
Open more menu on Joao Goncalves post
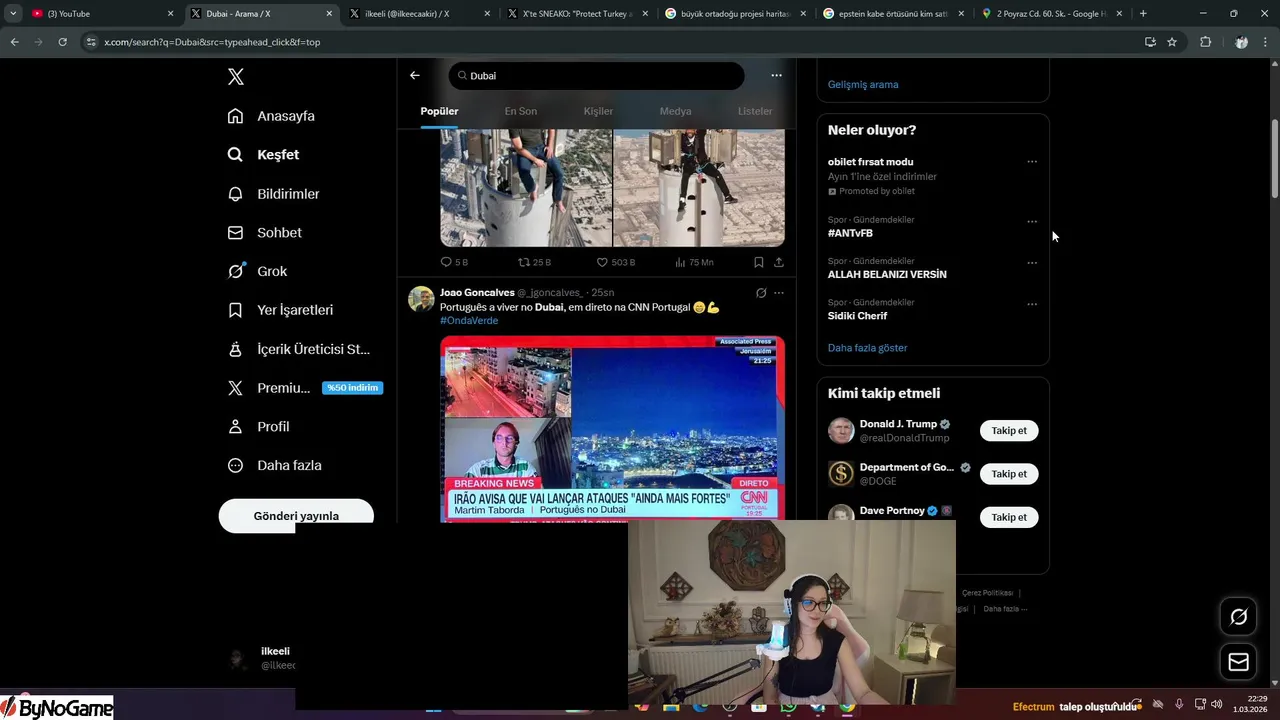tap(779, 293)
